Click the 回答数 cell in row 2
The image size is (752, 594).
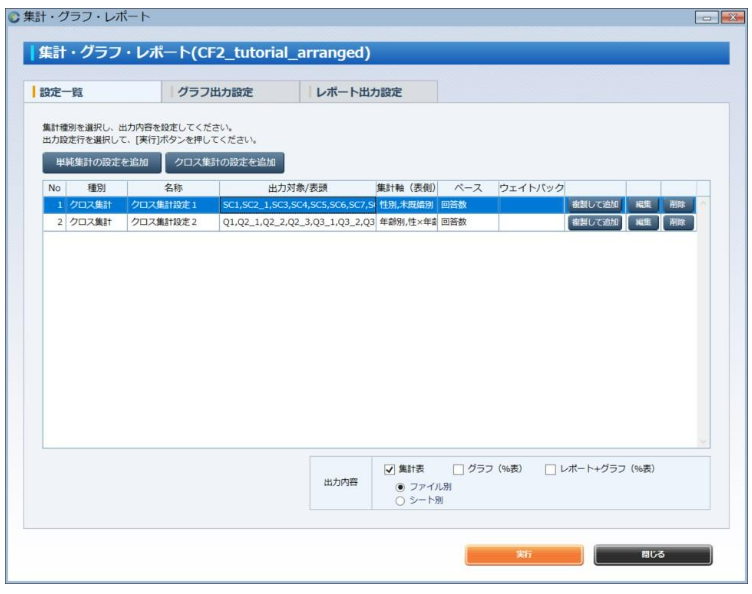tap(468, 222)
